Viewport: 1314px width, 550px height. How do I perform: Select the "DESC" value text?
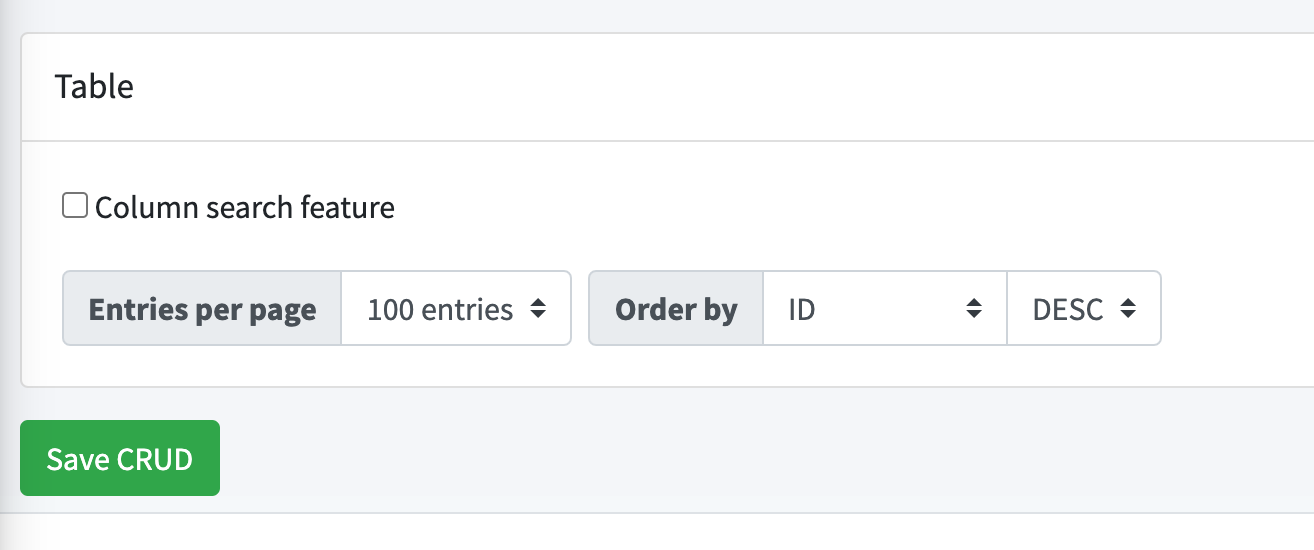coord(1068,309)
